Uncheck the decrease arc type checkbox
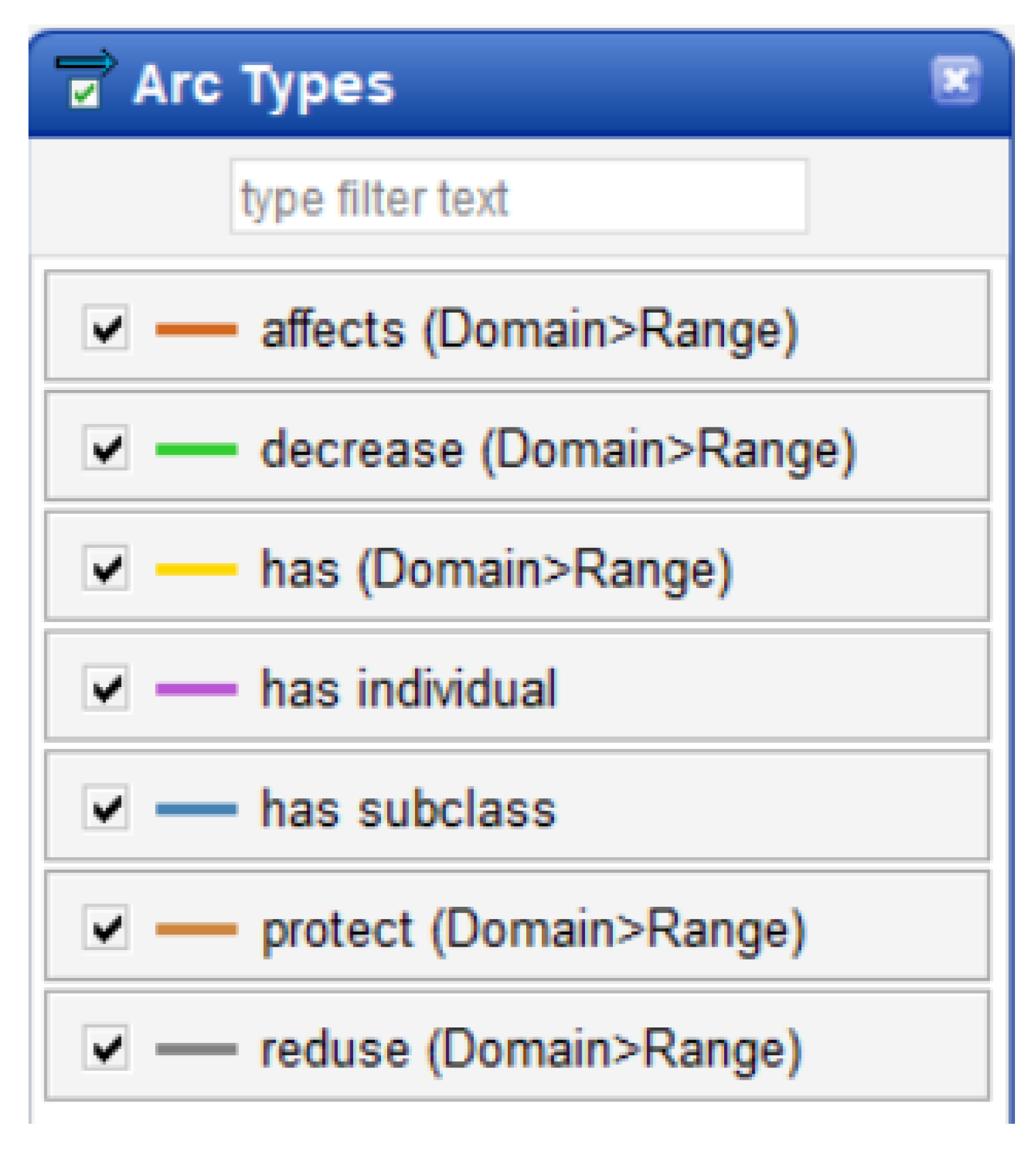 pyautogui.click(x=106, y=448)
